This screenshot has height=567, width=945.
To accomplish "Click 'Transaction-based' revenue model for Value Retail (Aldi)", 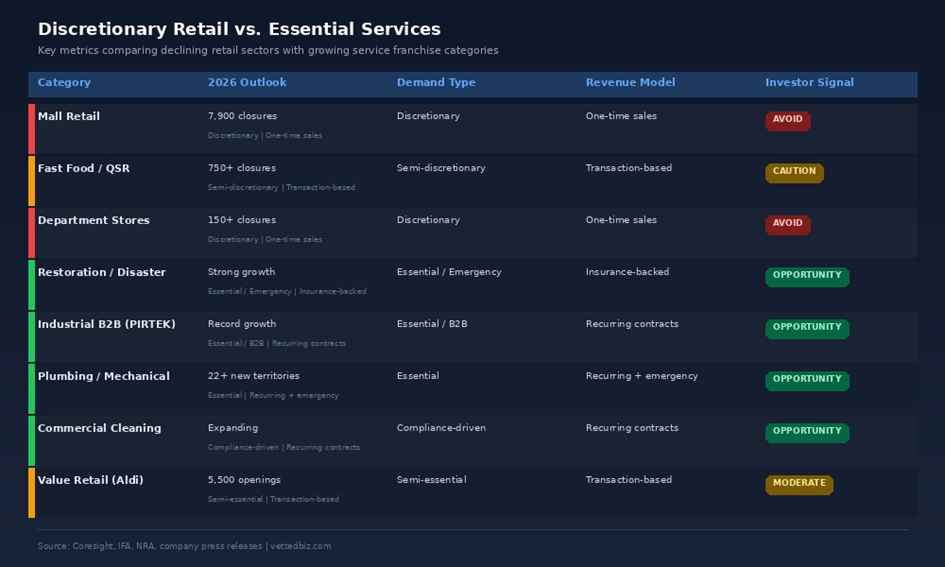I will pos(629,480).
